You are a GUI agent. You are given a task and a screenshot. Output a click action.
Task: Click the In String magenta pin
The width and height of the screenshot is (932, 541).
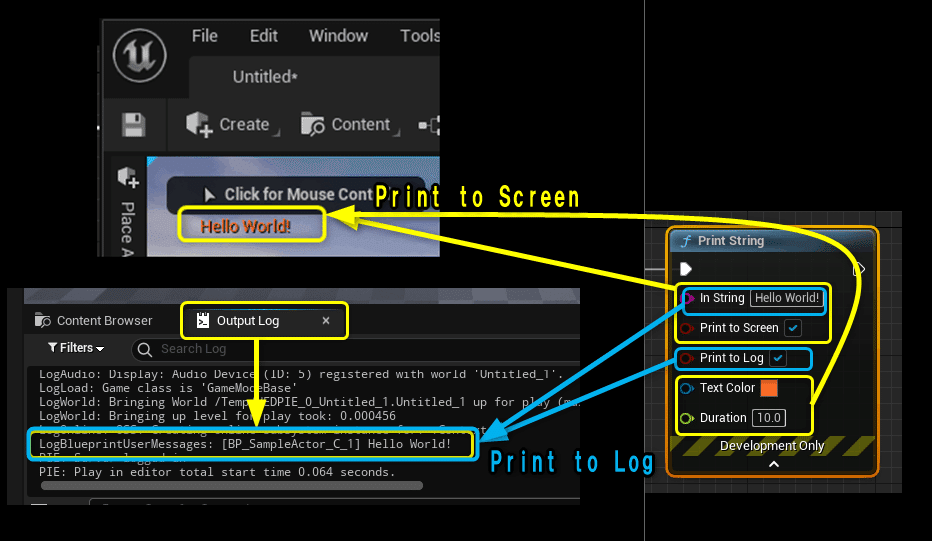tap(688, 298)
